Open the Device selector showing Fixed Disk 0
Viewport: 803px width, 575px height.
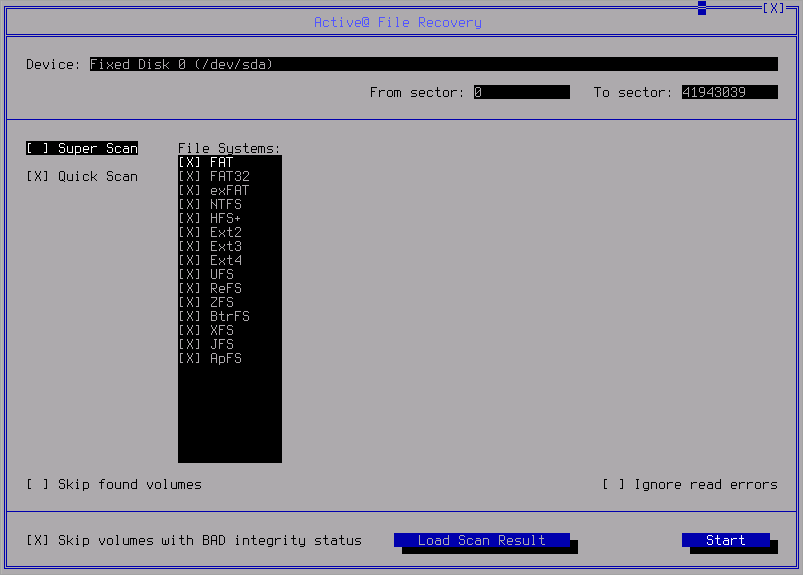tap(434, 65)
